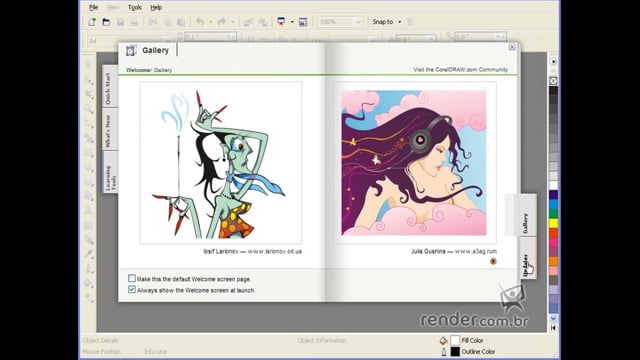Click the Import icon in the toolbar
The image size is (640, 360).
coord(248,22)
